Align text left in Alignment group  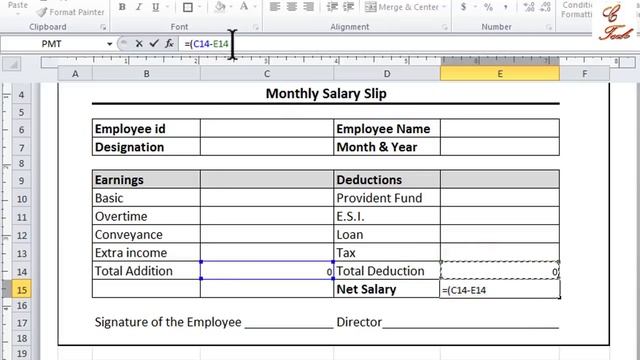275,7
